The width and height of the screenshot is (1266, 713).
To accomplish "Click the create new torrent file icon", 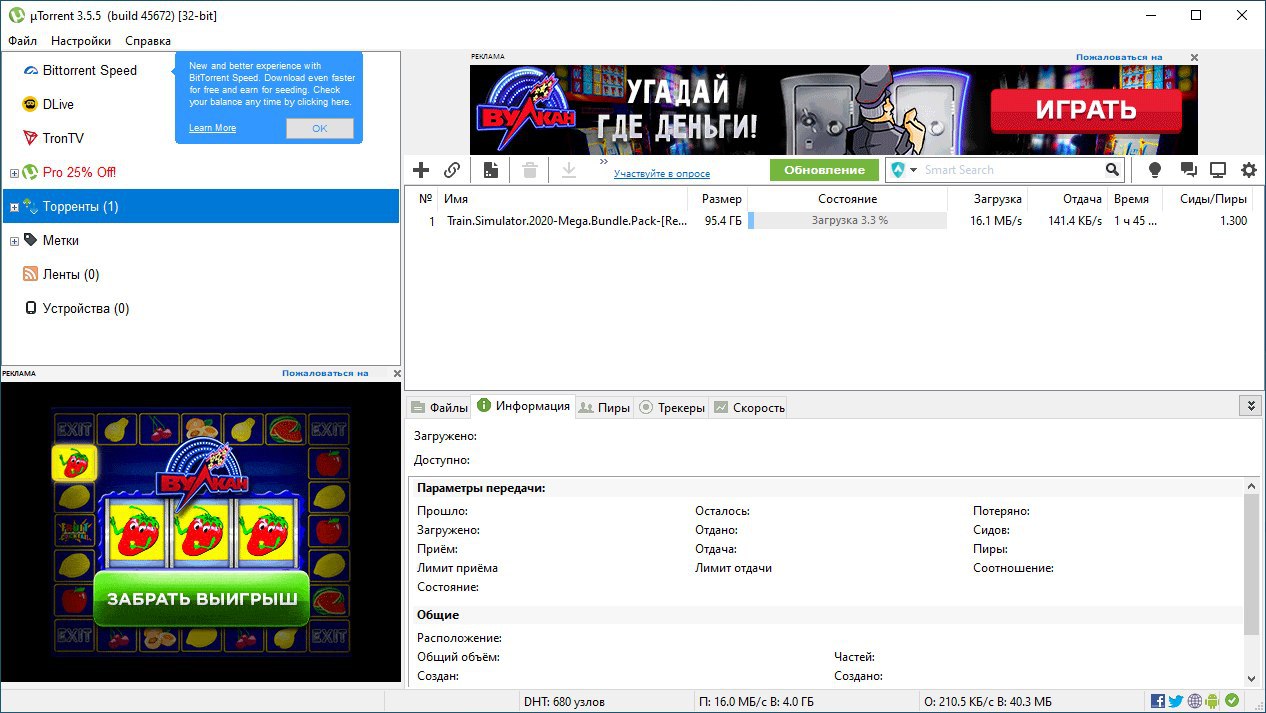I will (491, 170).
